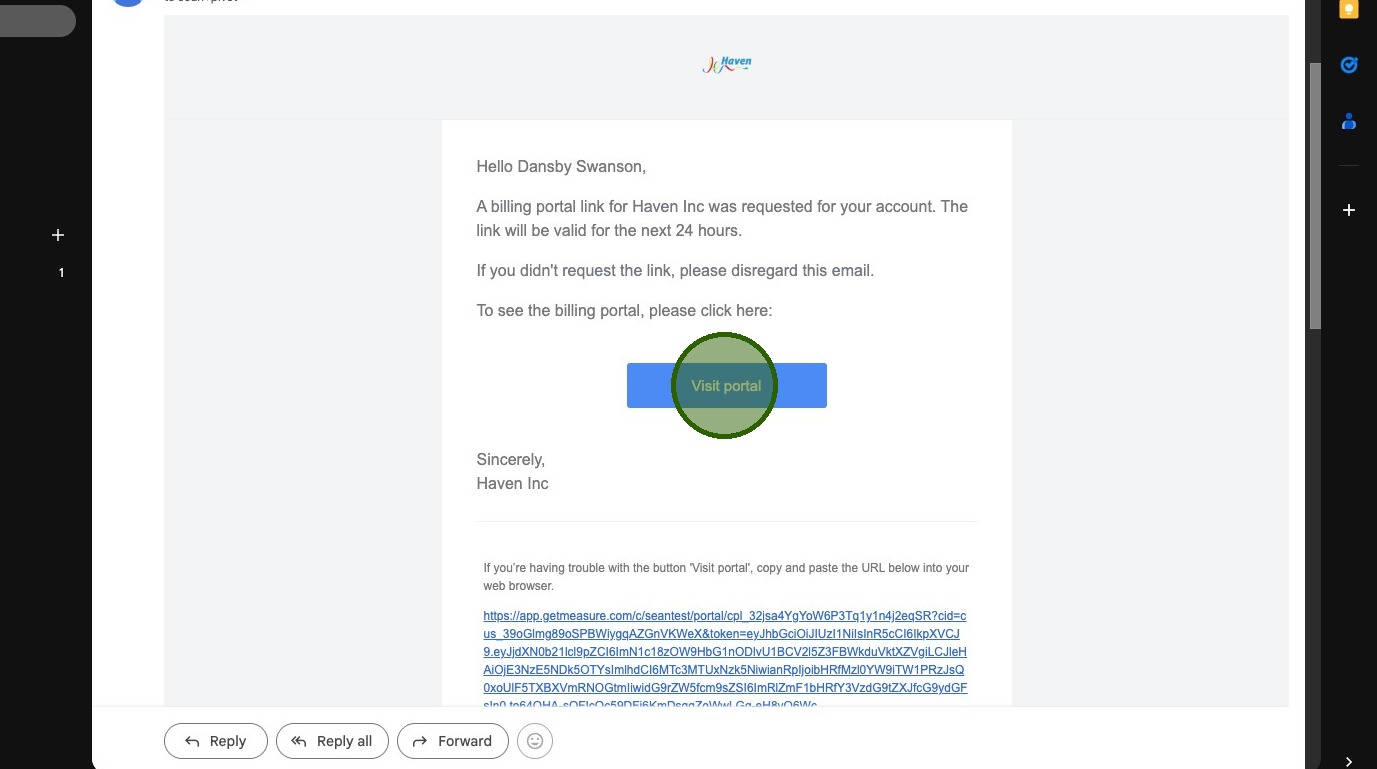
Task: Click the plus icon in left sidebar
Action: 58,235
